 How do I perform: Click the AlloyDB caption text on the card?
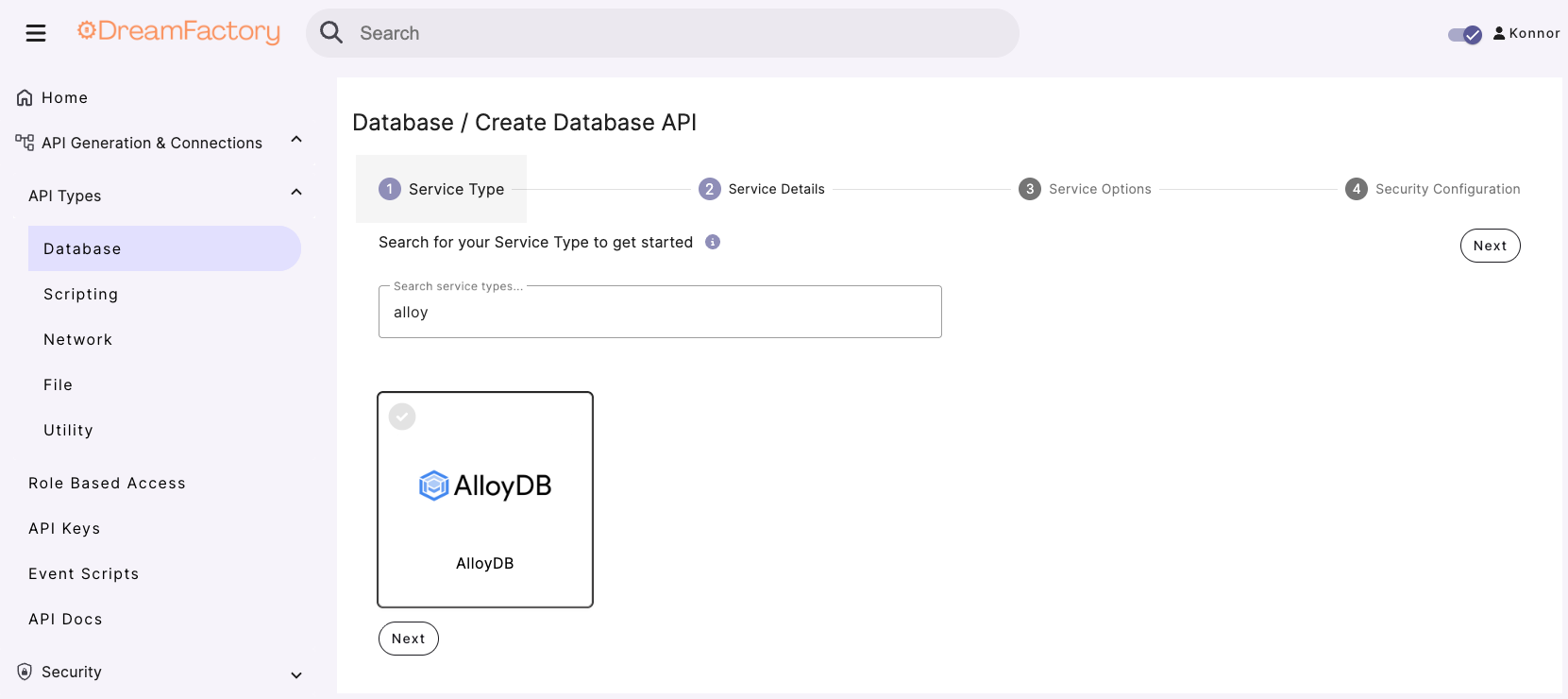485,563
